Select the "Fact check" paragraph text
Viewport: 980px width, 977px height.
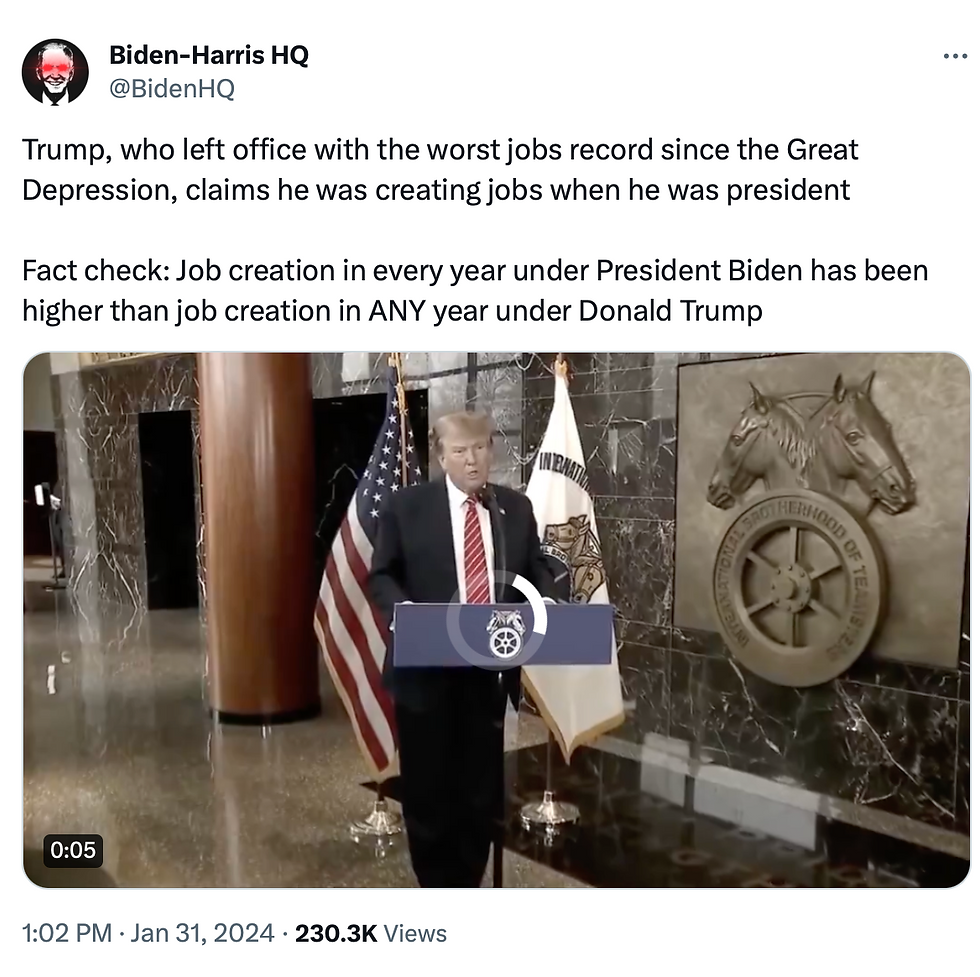475,291
